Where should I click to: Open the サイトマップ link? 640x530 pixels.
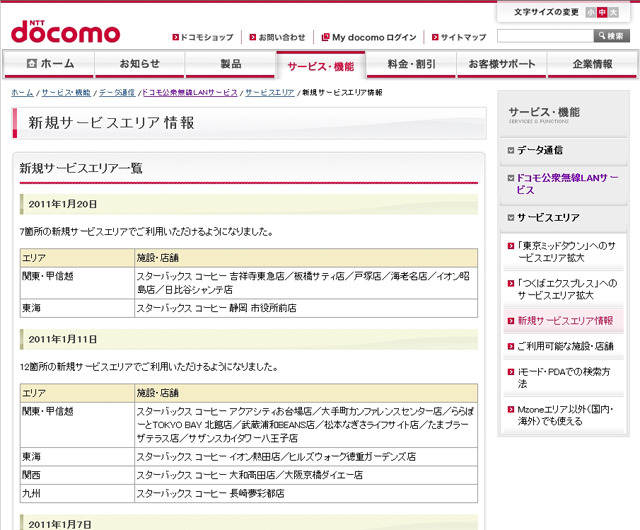pyautogui.click(x=463, y=37)
